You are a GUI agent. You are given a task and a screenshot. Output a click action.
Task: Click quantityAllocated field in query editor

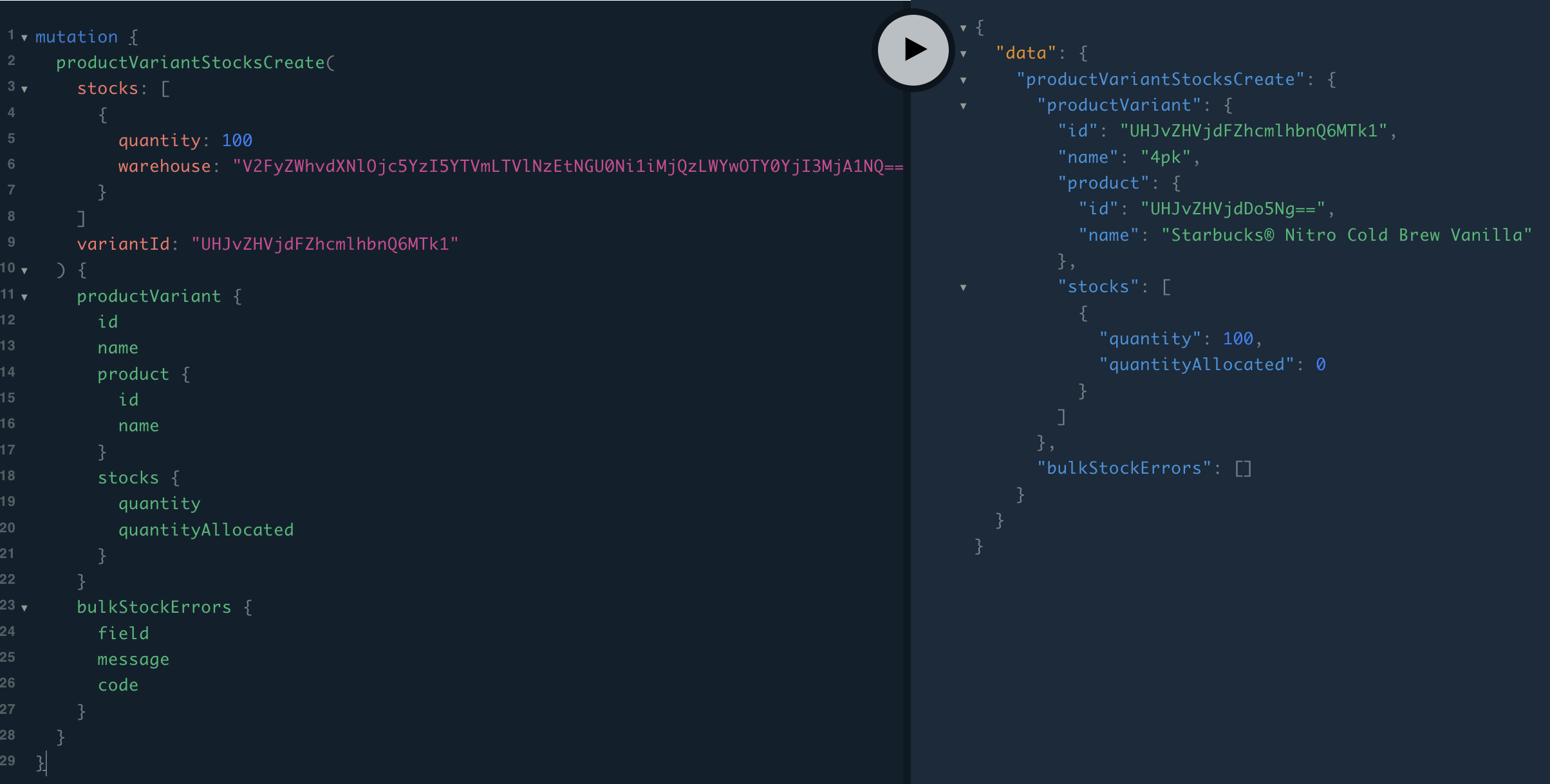206,530
